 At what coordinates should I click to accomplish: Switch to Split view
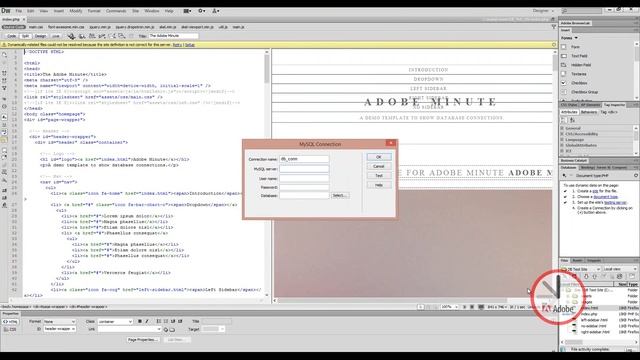click(25, 36)
